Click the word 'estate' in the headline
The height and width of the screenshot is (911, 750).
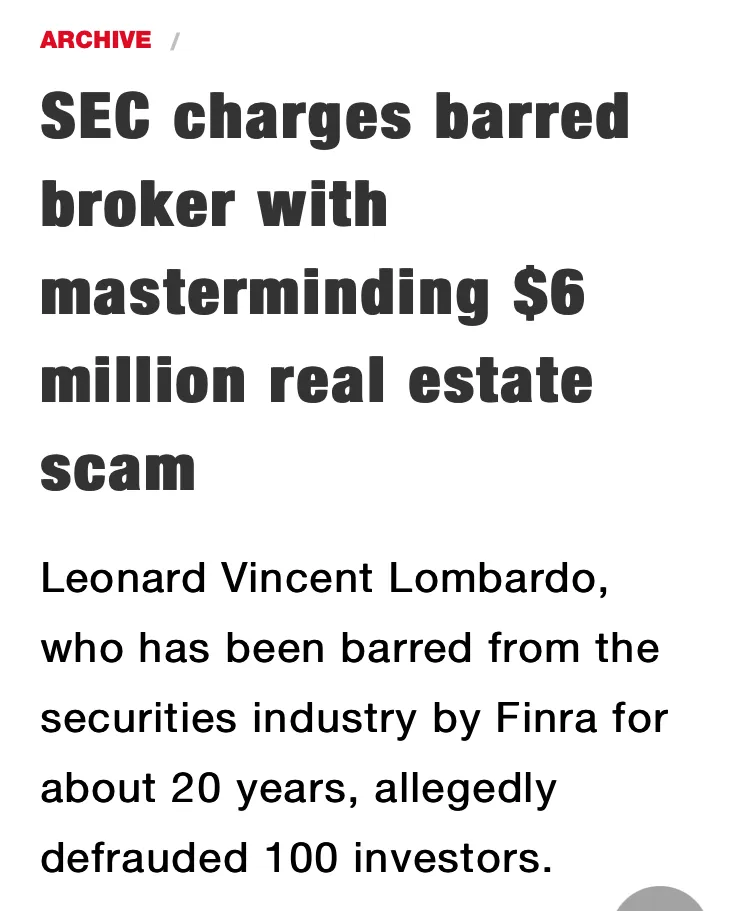pos(500,381)
